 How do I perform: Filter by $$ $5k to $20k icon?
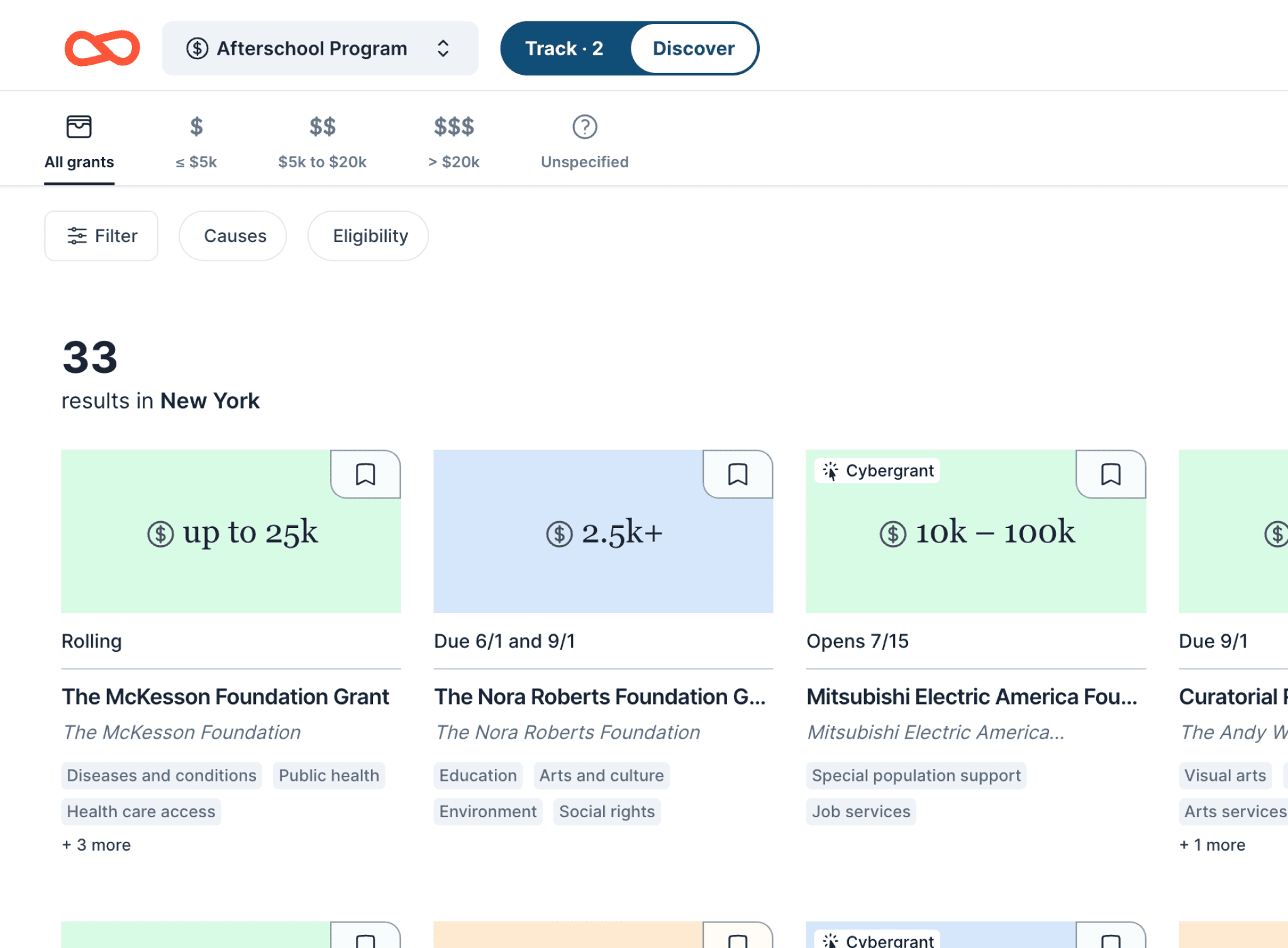322,126
